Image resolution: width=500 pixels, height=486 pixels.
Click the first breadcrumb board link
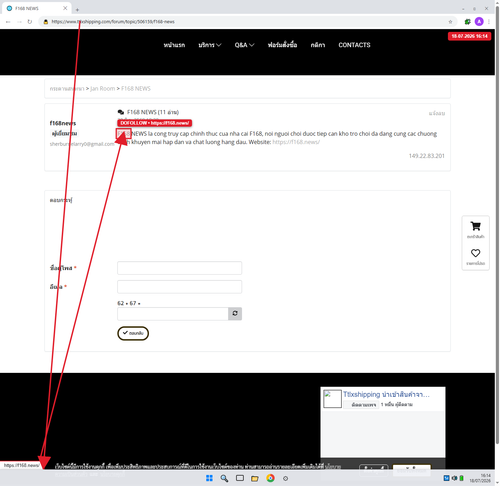pyautogui.click(x=67, y=89)
